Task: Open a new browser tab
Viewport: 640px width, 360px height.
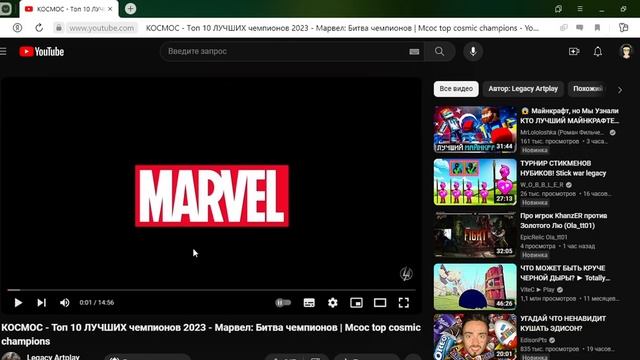Action: (x=130, y=9)
